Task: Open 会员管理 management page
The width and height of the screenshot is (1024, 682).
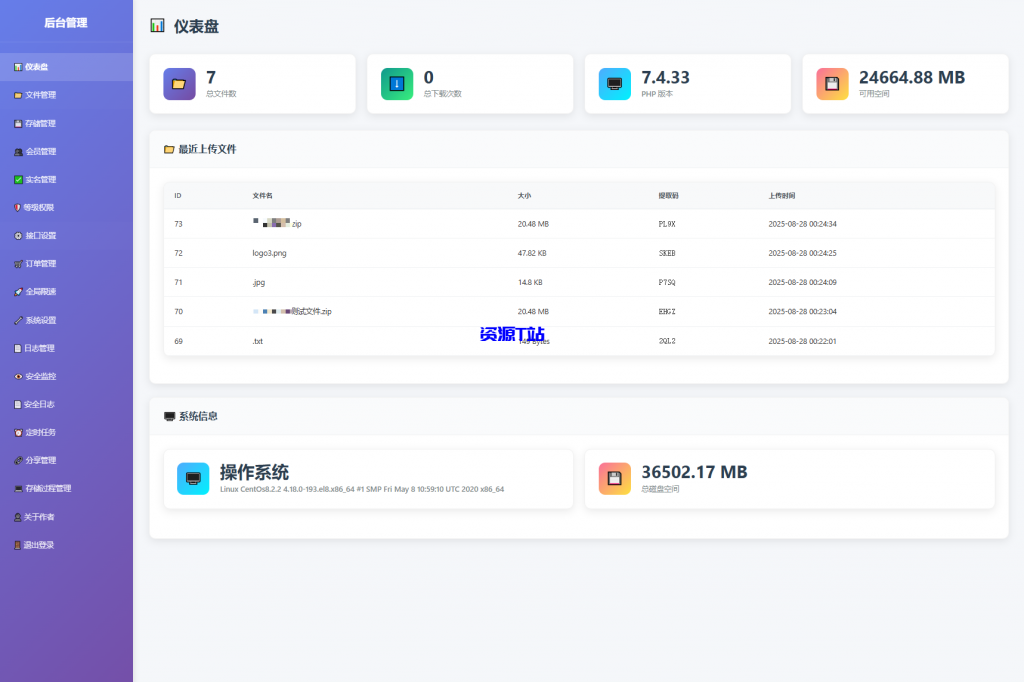Action: [x=45, y=151]
